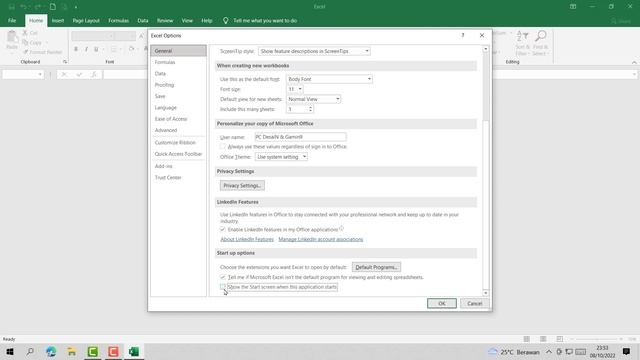This screenshot has height=360, width=640.
Task: Collapse the ribbon with the chevron
Action: pyautogui.click(x=634, y=62)
